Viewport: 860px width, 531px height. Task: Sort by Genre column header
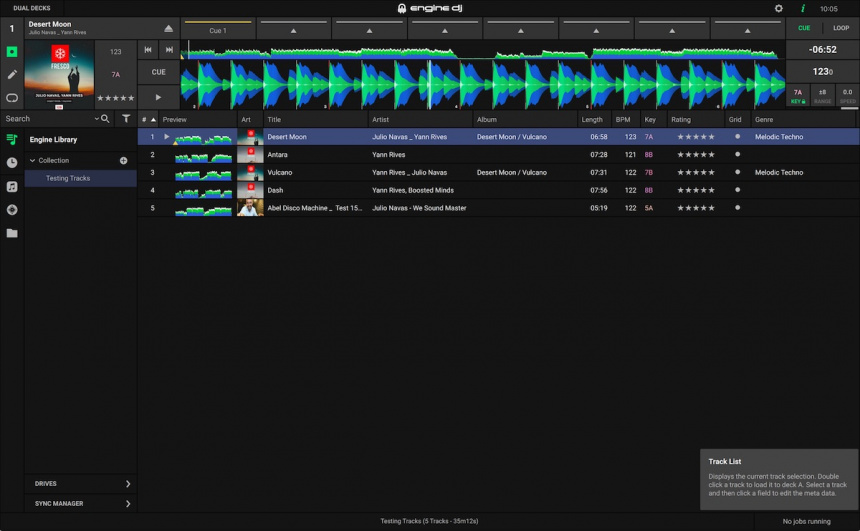tap(804, 120)
